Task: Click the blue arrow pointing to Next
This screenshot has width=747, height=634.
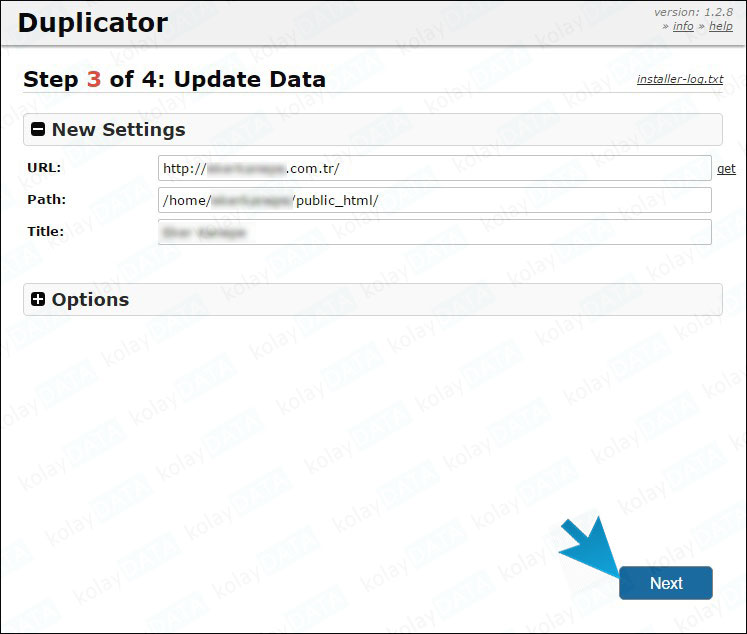Action: (x=590, y=548)
